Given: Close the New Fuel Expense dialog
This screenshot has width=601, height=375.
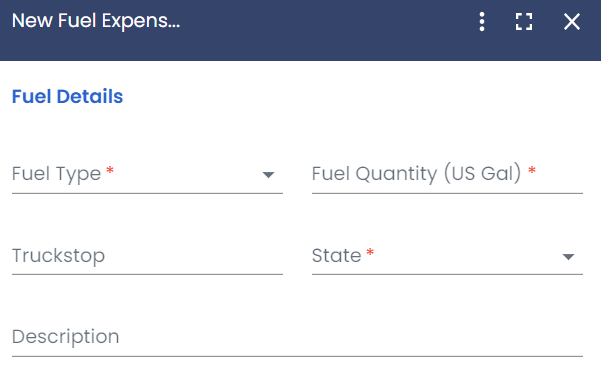Looking at the screenshot, I should click(x=571, y=21).
